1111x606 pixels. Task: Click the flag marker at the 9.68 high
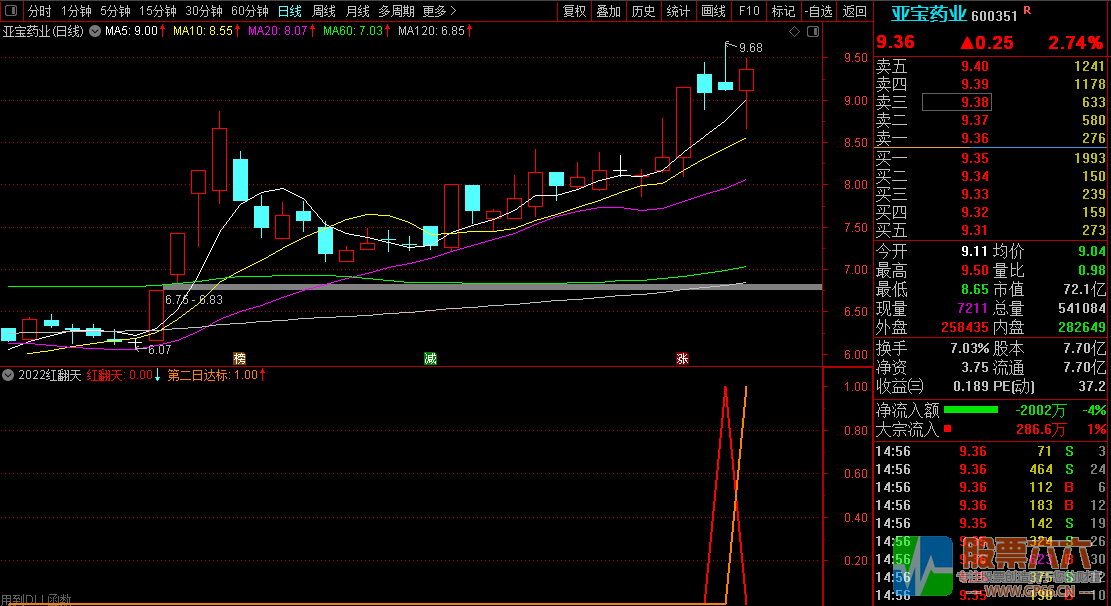[x=730, y=46]
